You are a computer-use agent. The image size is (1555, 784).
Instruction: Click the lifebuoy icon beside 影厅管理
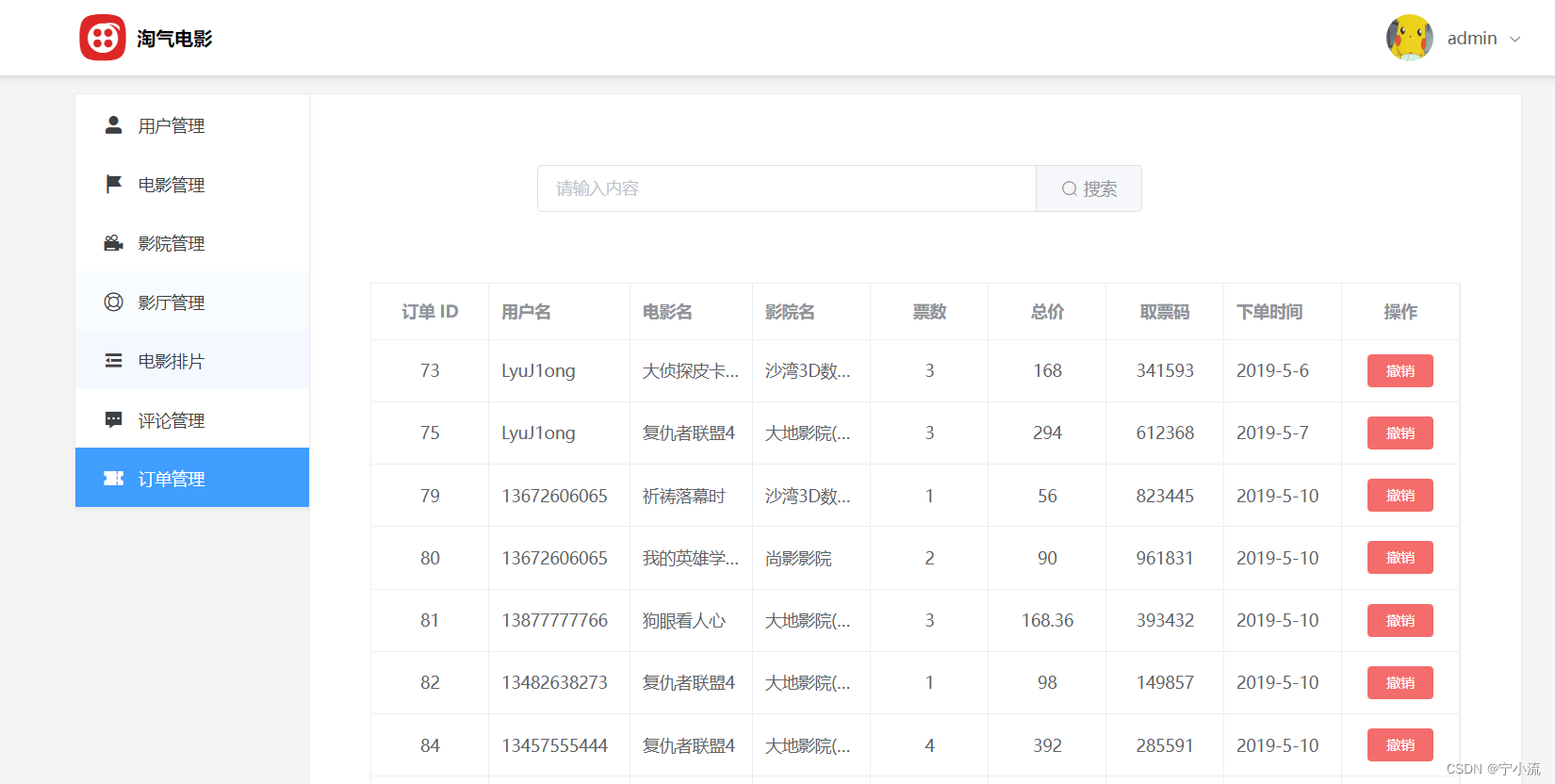coord(113,302)
